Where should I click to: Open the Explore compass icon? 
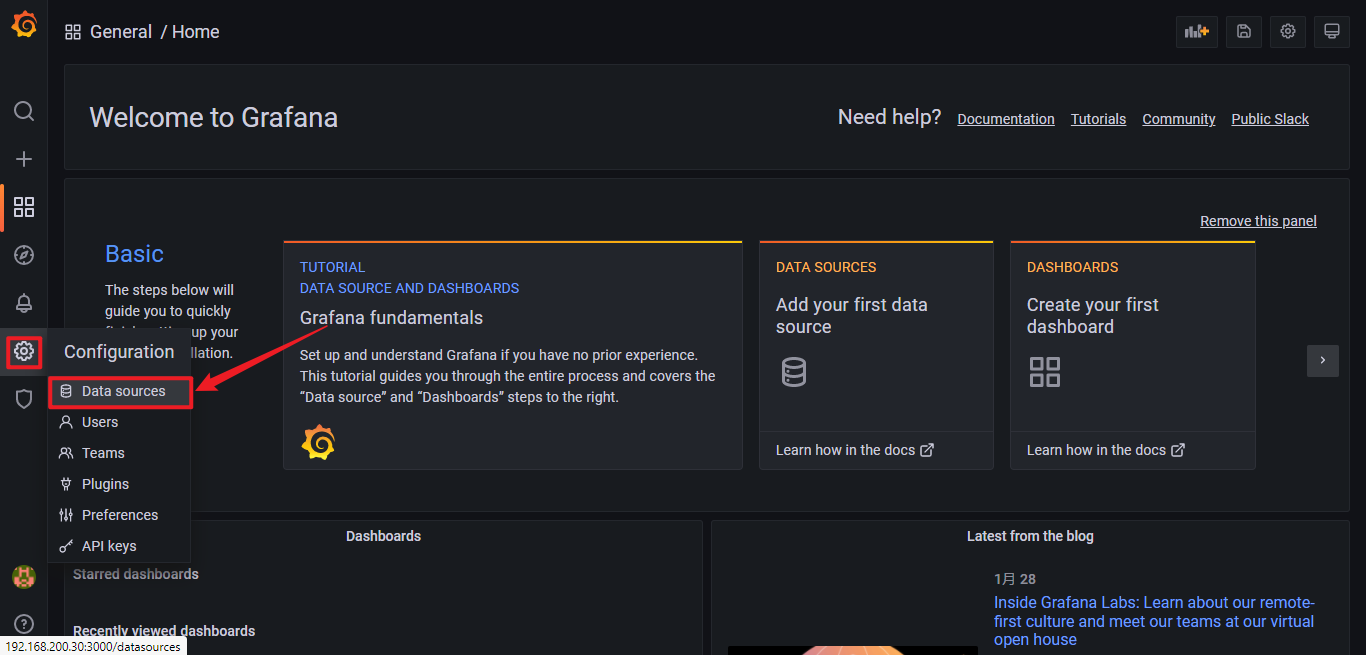[x=24, y=255]
